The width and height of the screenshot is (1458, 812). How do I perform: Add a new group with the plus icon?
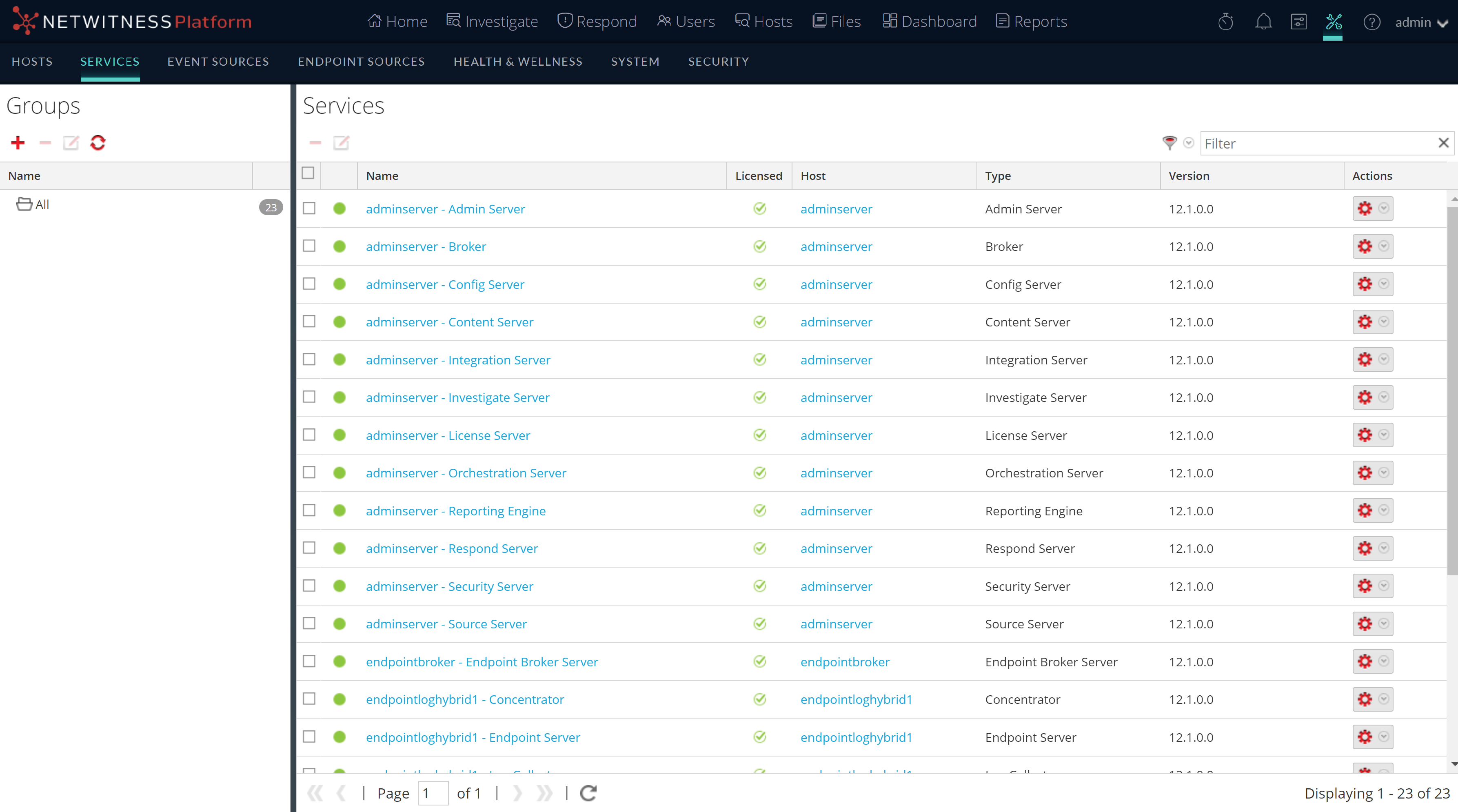(x=18, y=142)
